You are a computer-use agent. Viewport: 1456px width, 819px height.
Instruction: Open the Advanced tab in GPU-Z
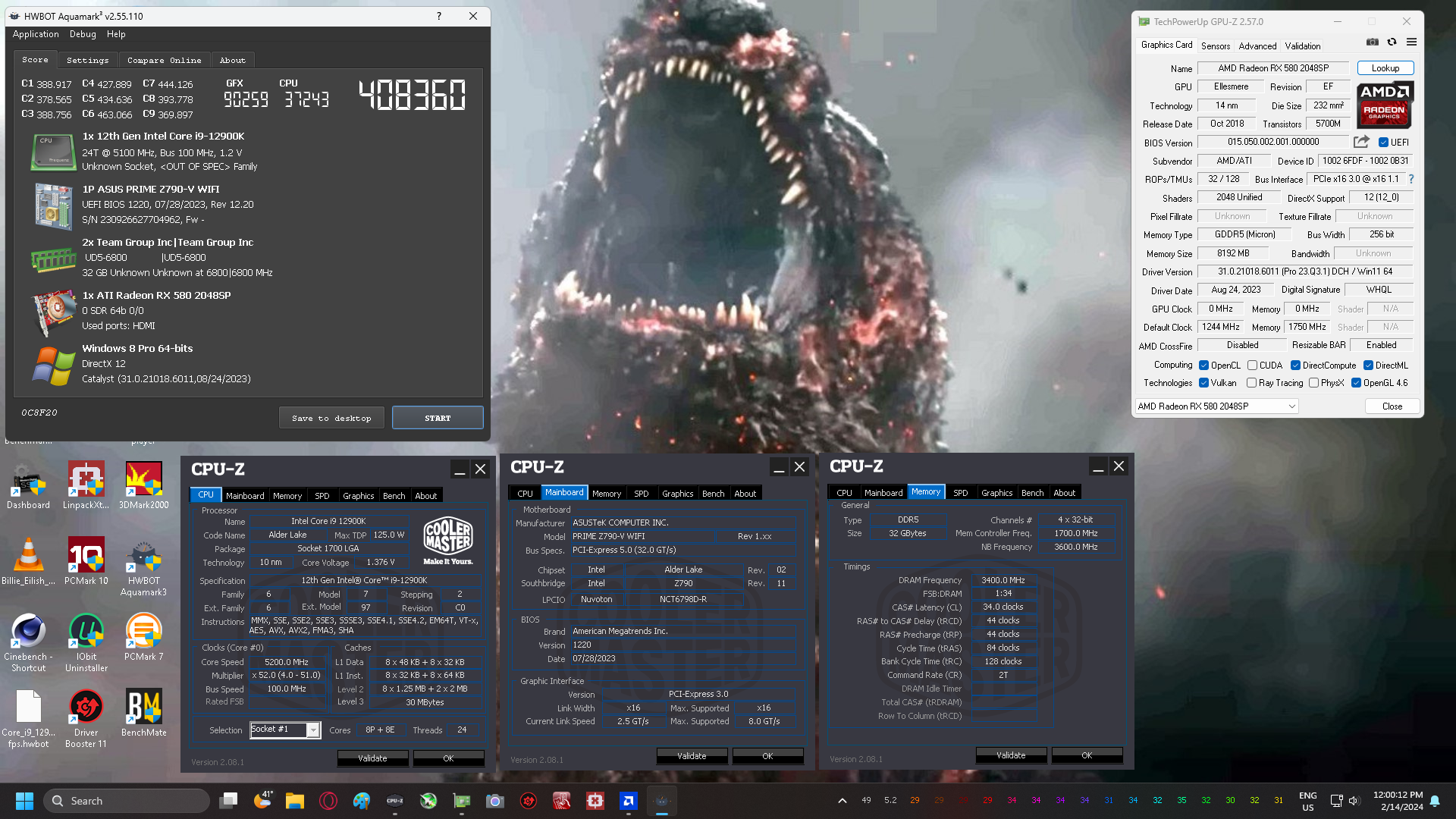point(1257,46)
